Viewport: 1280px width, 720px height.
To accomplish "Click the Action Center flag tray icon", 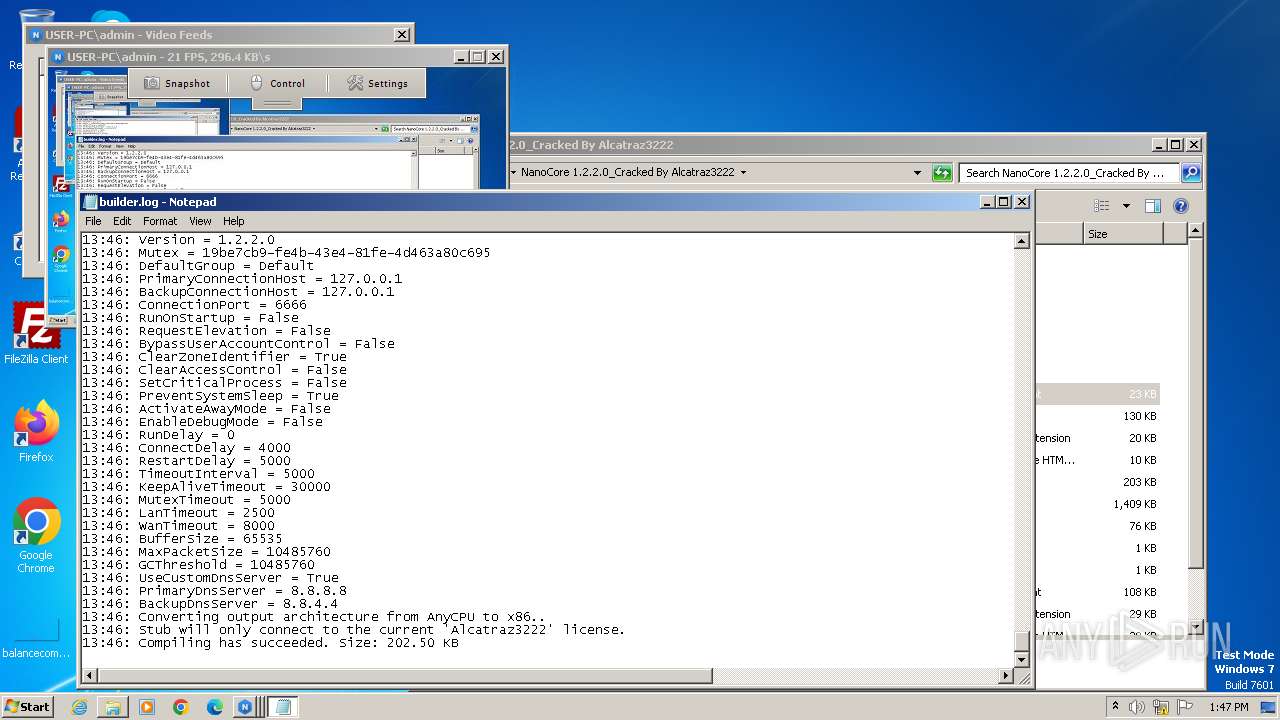I will click(x=1186, y=706).
